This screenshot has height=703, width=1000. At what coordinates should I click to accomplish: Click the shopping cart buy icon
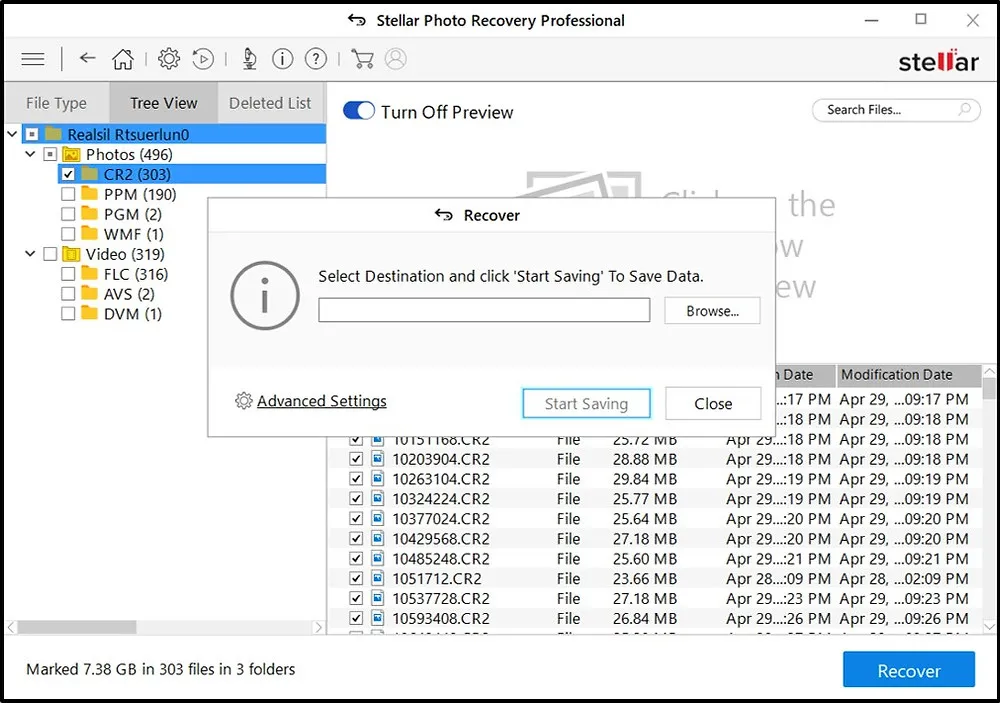(x=362, y=59)
